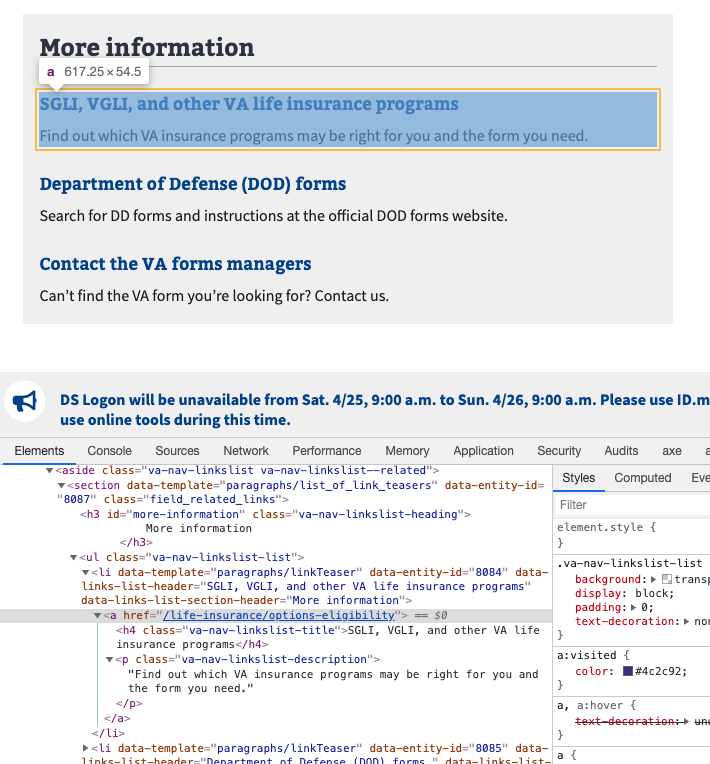Open the Network tab
The height and width of the screenshot is (764, 710).
pos(246,451)
